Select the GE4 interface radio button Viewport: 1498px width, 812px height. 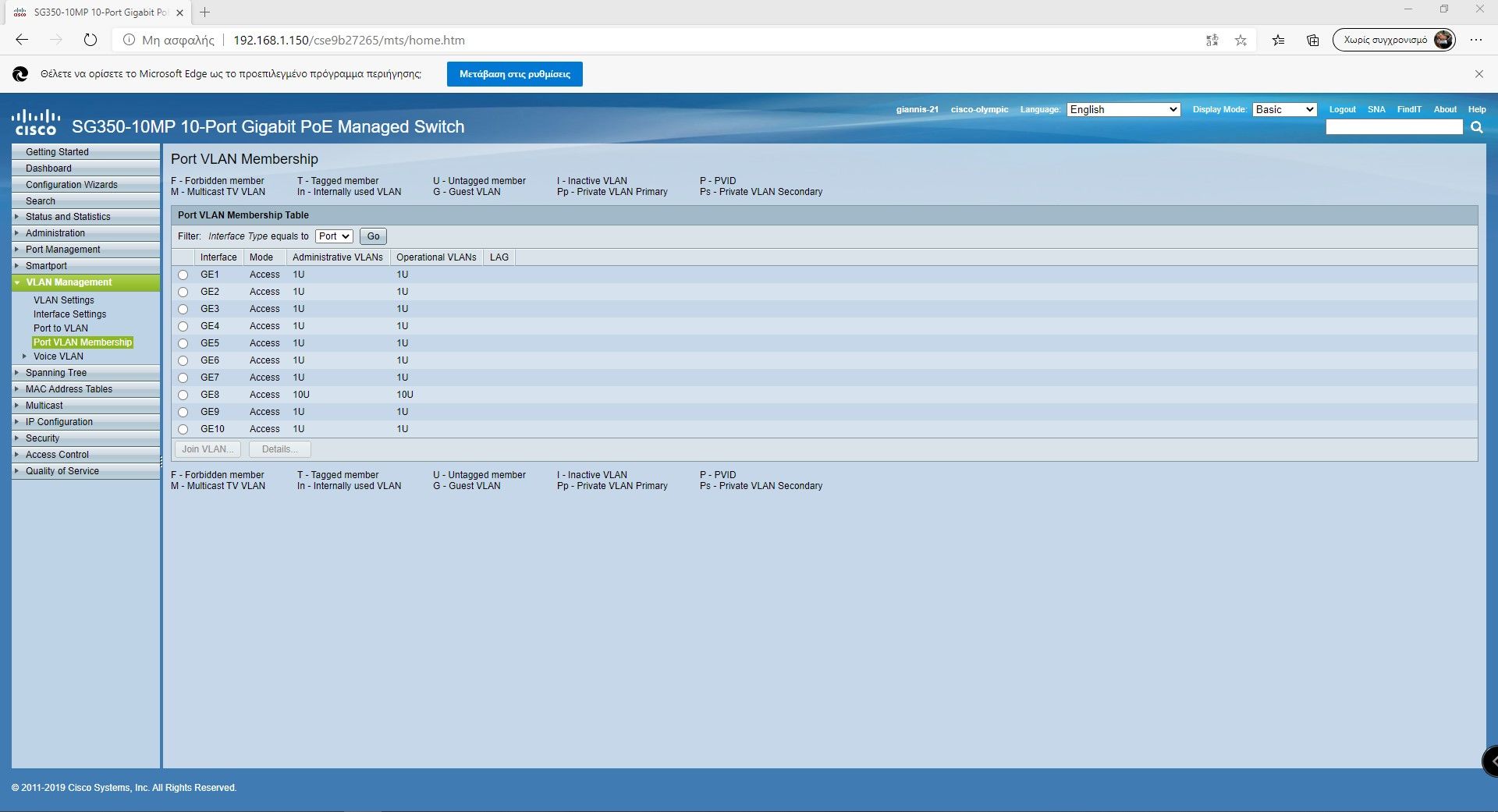point(183,326)
